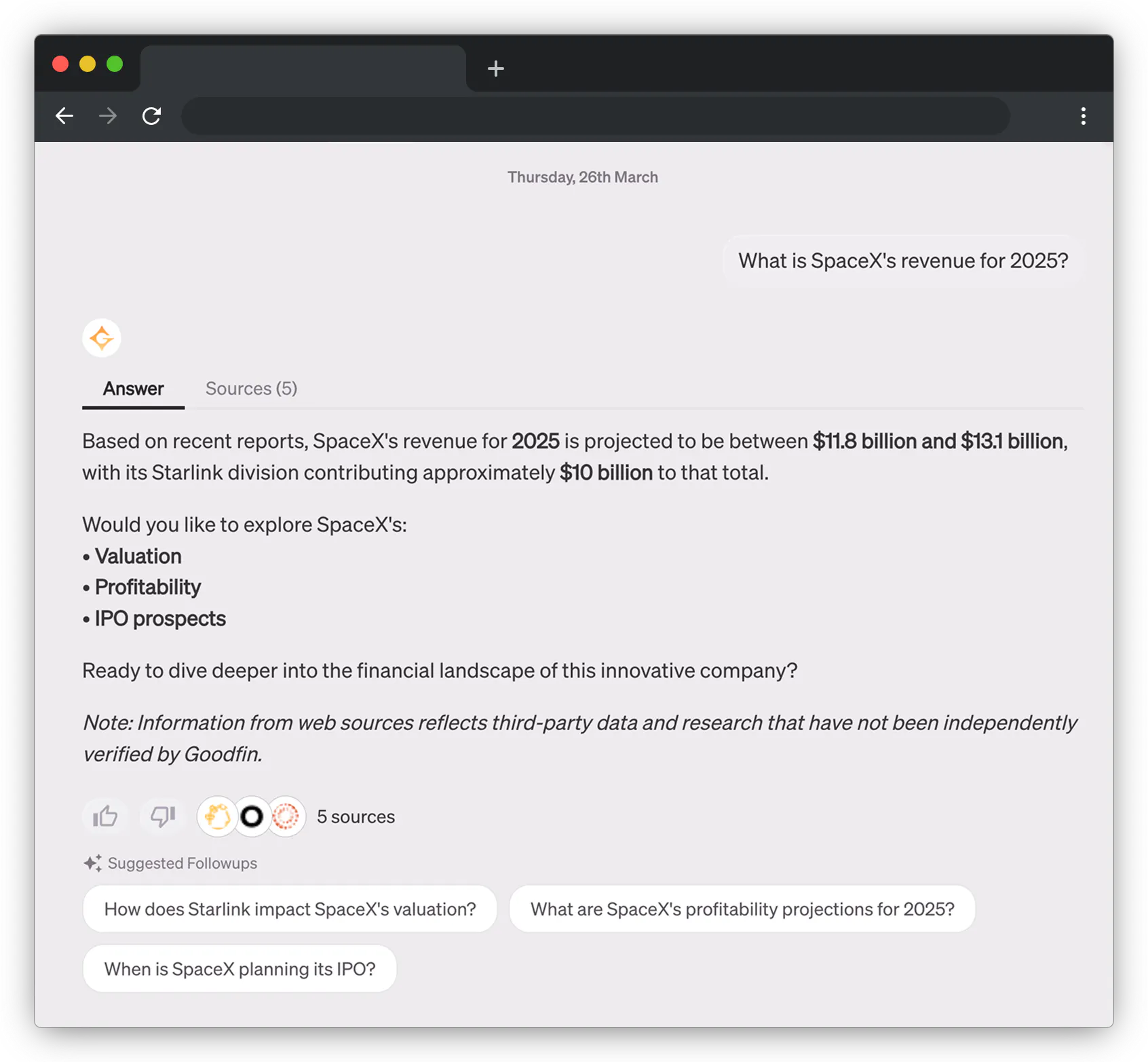Click the yellow source icon
Screen dimensions: 1148x1062
tap(217, 816)
